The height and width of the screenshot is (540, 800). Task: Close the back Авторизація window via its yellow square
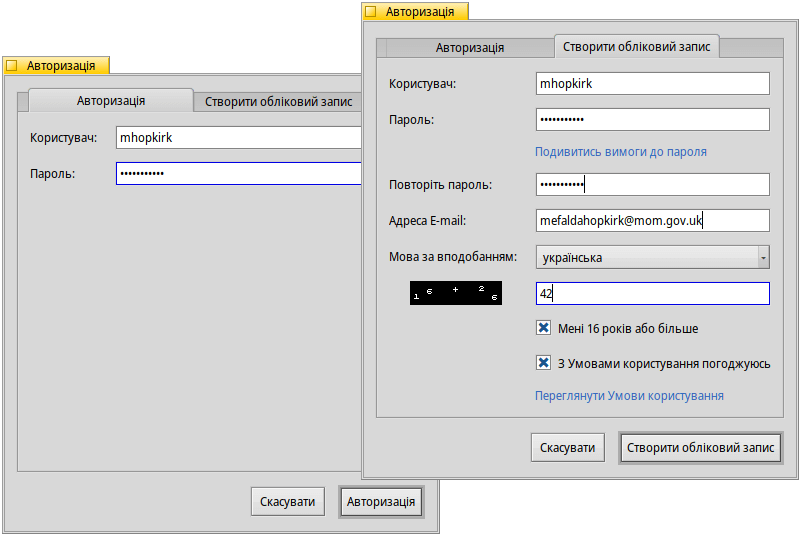tap(12, 65)
